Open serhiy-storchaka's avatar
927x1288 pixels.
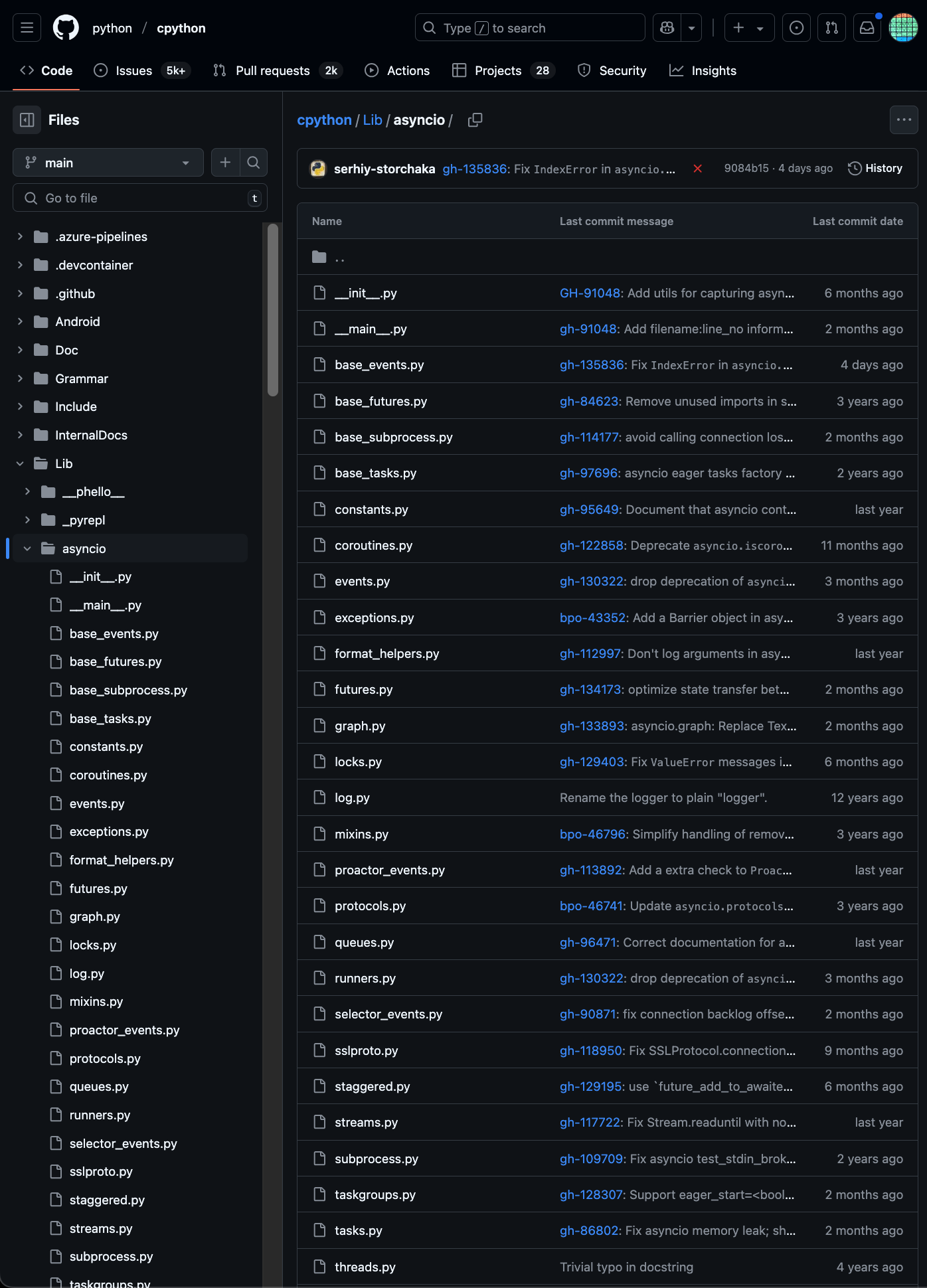click(x=318, y=169)
